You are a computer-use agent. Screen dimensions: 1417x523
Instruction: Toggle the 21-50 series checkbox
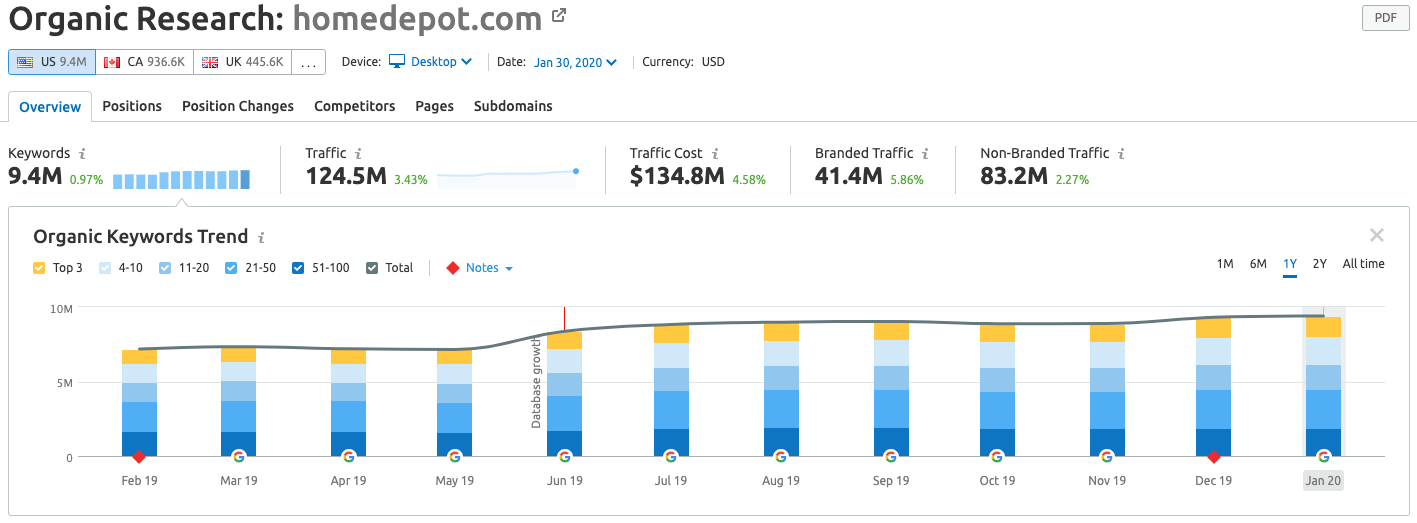(231, 268)
